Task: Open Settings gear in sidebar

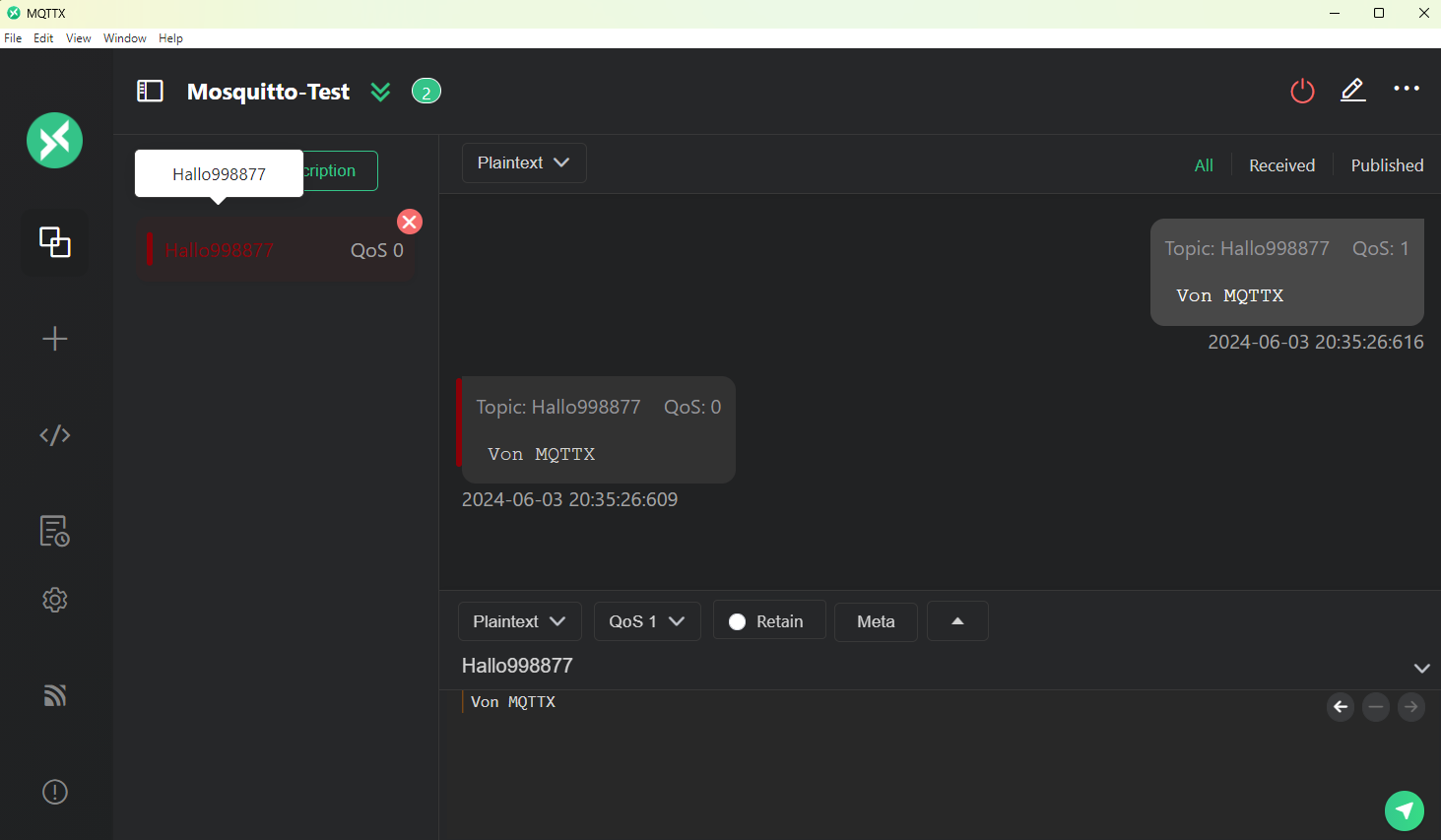Action: (55, 600)
